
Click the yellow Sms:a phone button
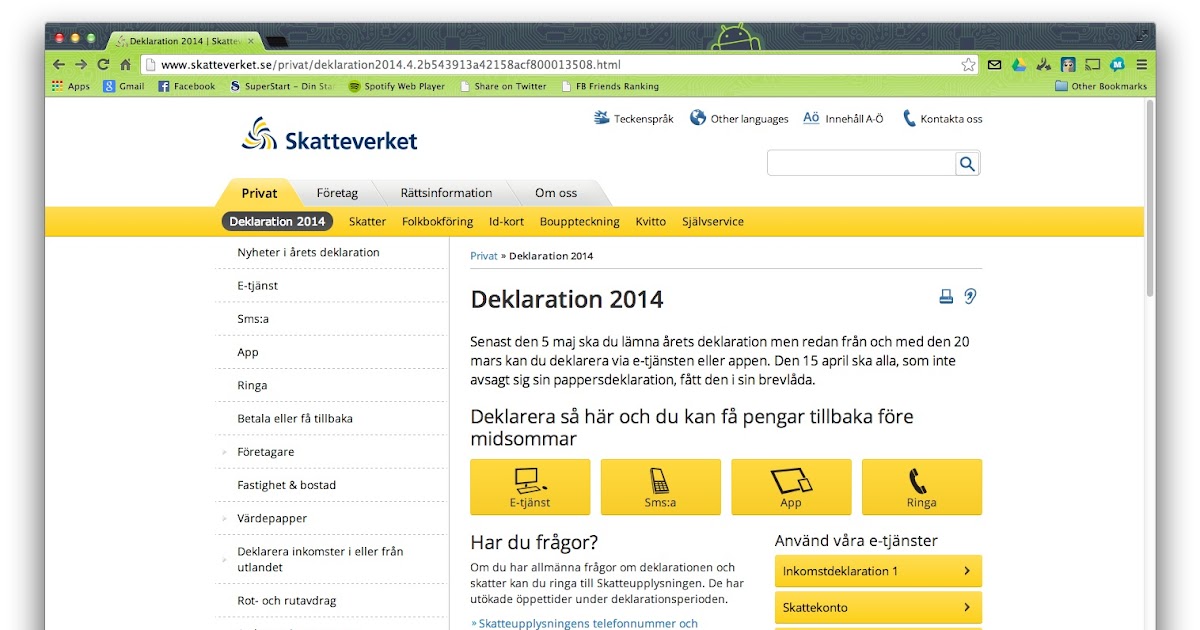(x=660, y=487)
